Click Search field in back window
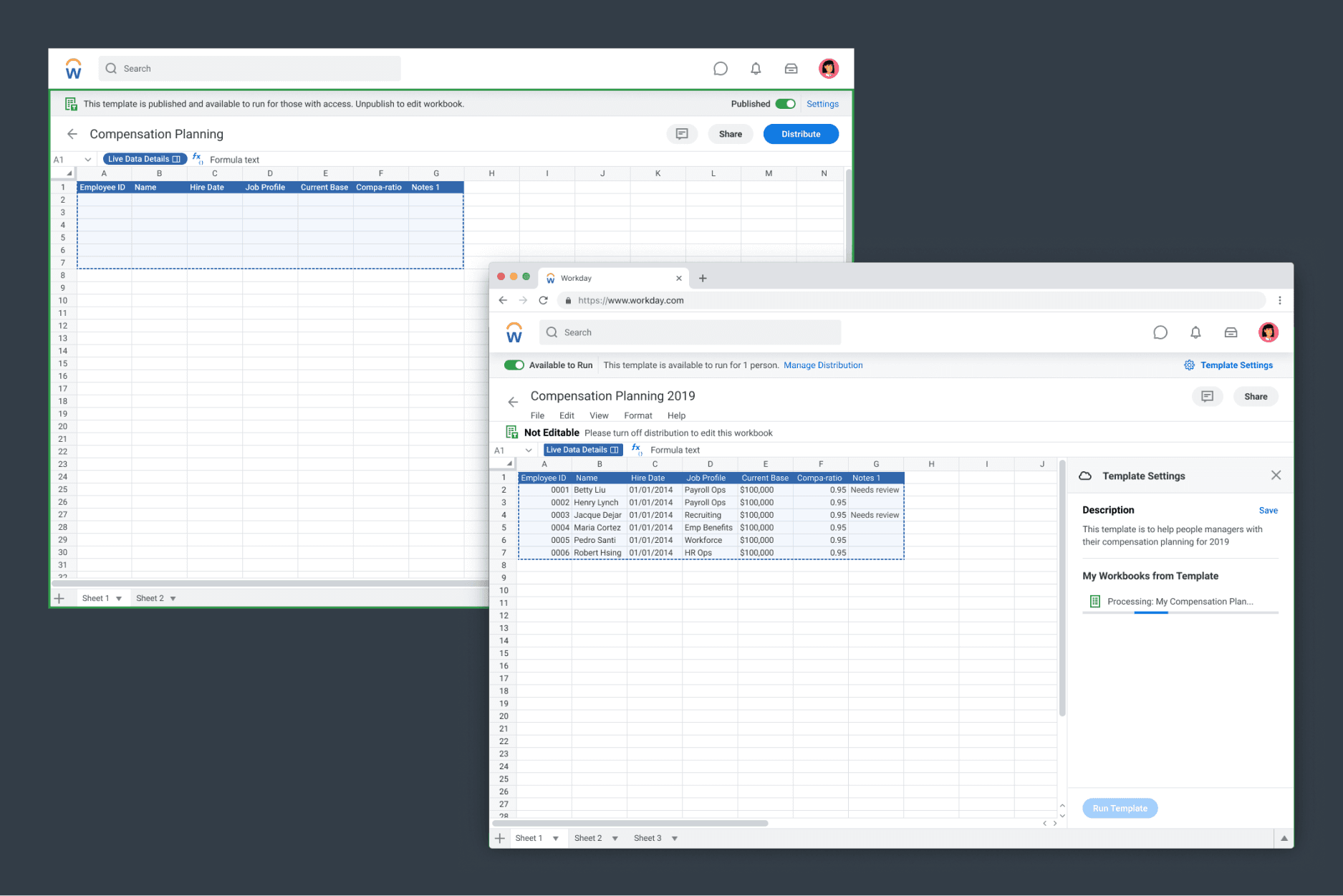The width and height of the screenshot is (1343, 896). point(249,69)
